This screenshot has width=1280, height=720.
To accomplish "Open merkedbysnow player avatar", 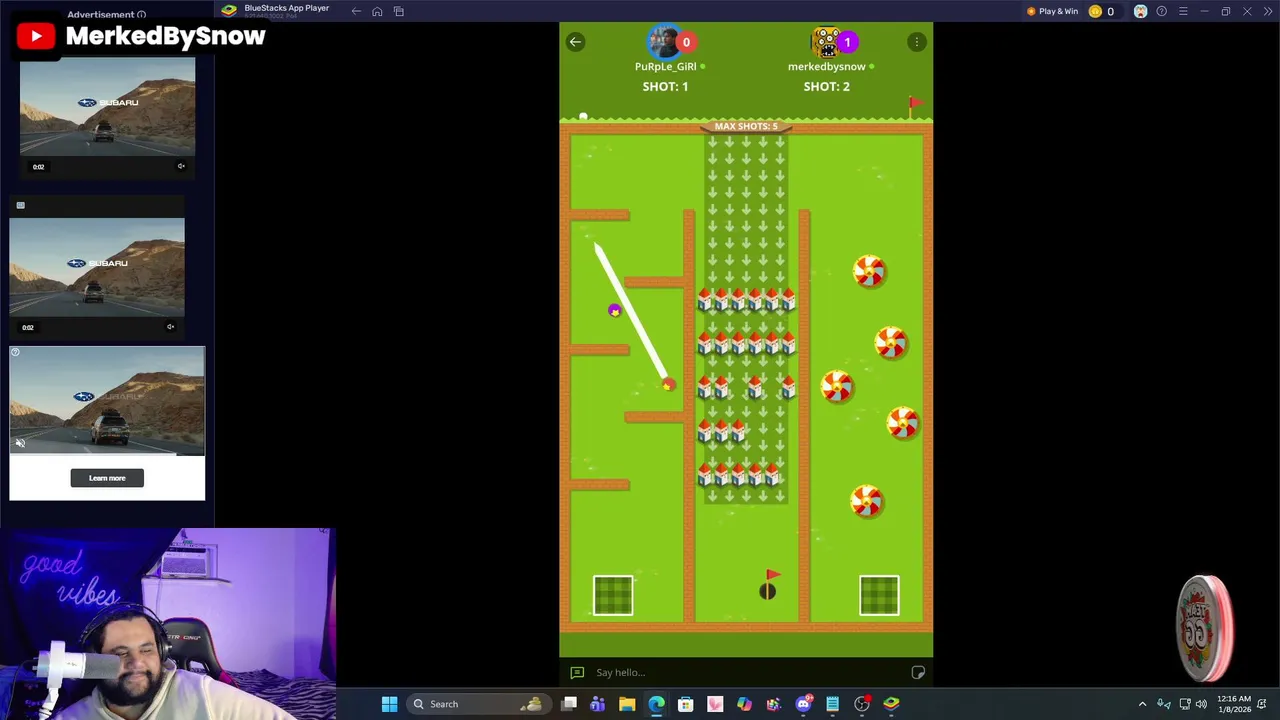I will tap(826, 42).
